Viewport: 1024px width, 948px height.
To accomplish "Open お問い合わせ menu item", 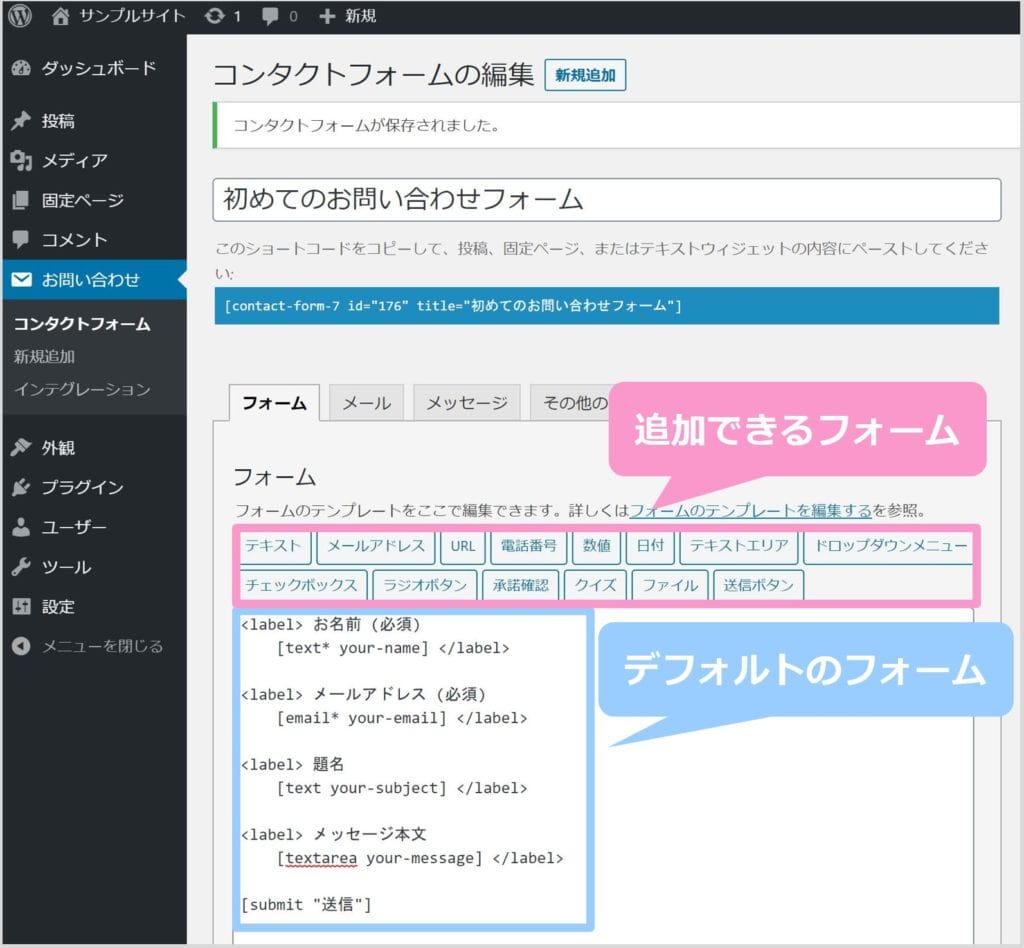I will (x=95, y=279).
